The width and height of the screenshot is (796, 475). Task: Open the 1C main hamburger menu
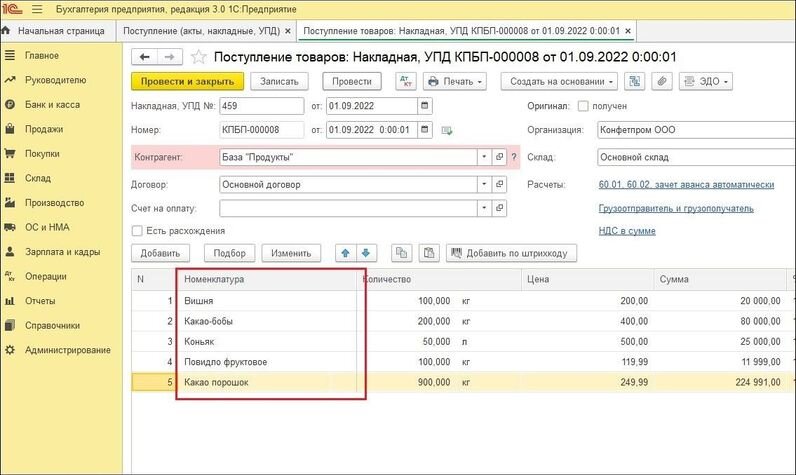[x=37, y=9]
